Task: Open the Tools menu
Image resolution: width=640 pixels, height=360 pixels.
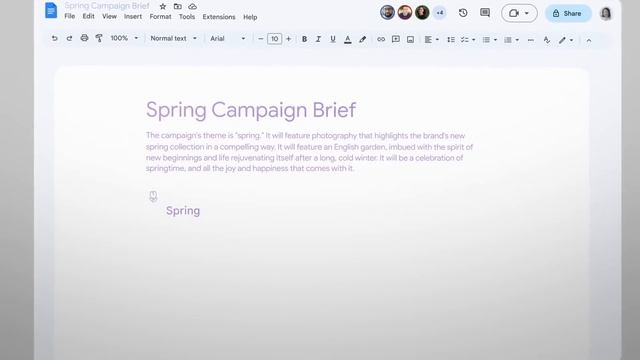Action: (x=187, y=17)
